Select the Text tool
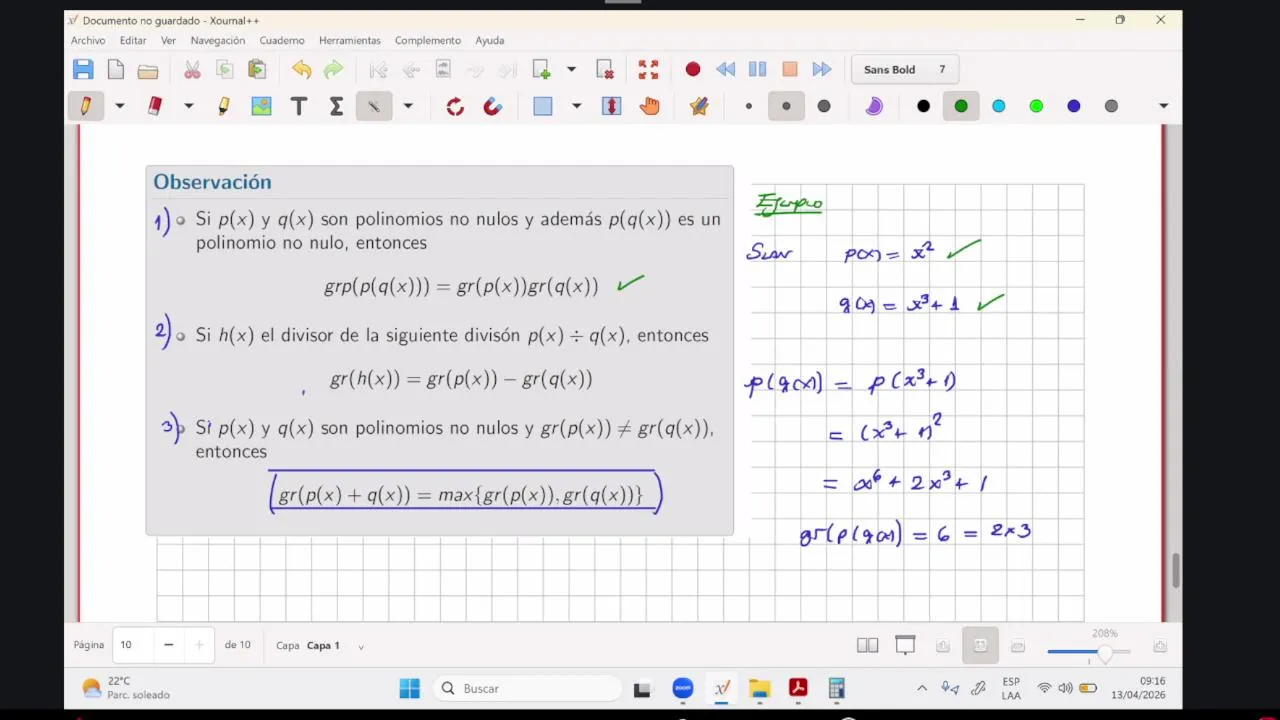The width and height of the screenshot is (1280, 720). (298, 106)
